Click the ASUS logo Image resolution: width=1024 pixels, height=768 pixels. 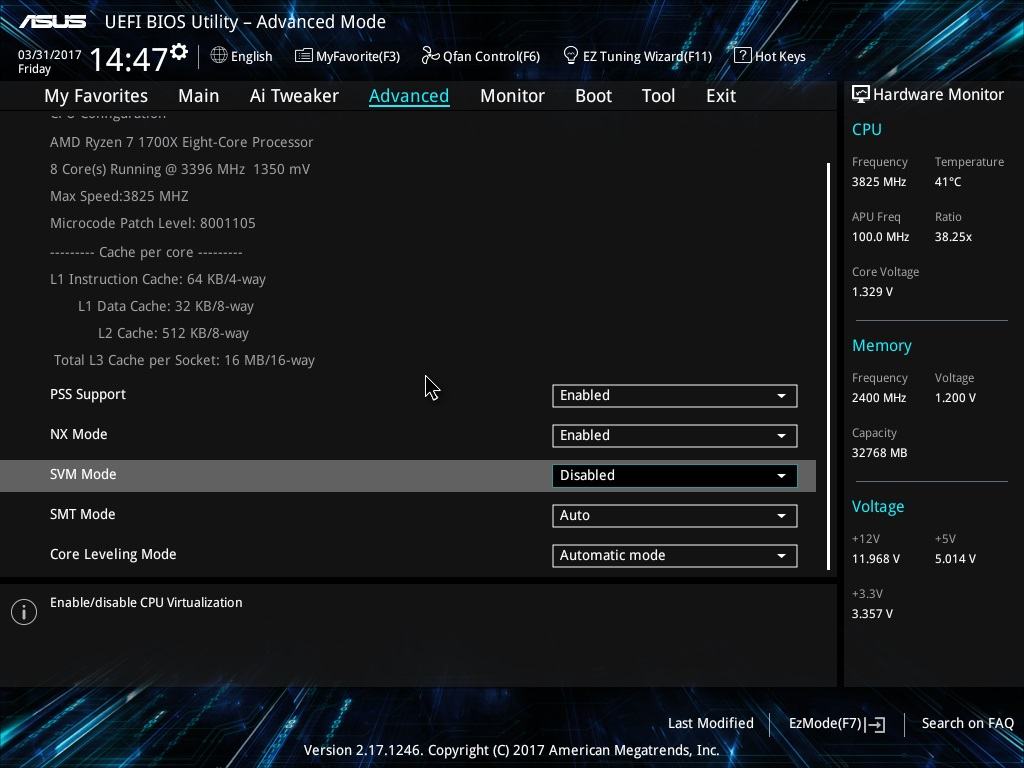52,22
